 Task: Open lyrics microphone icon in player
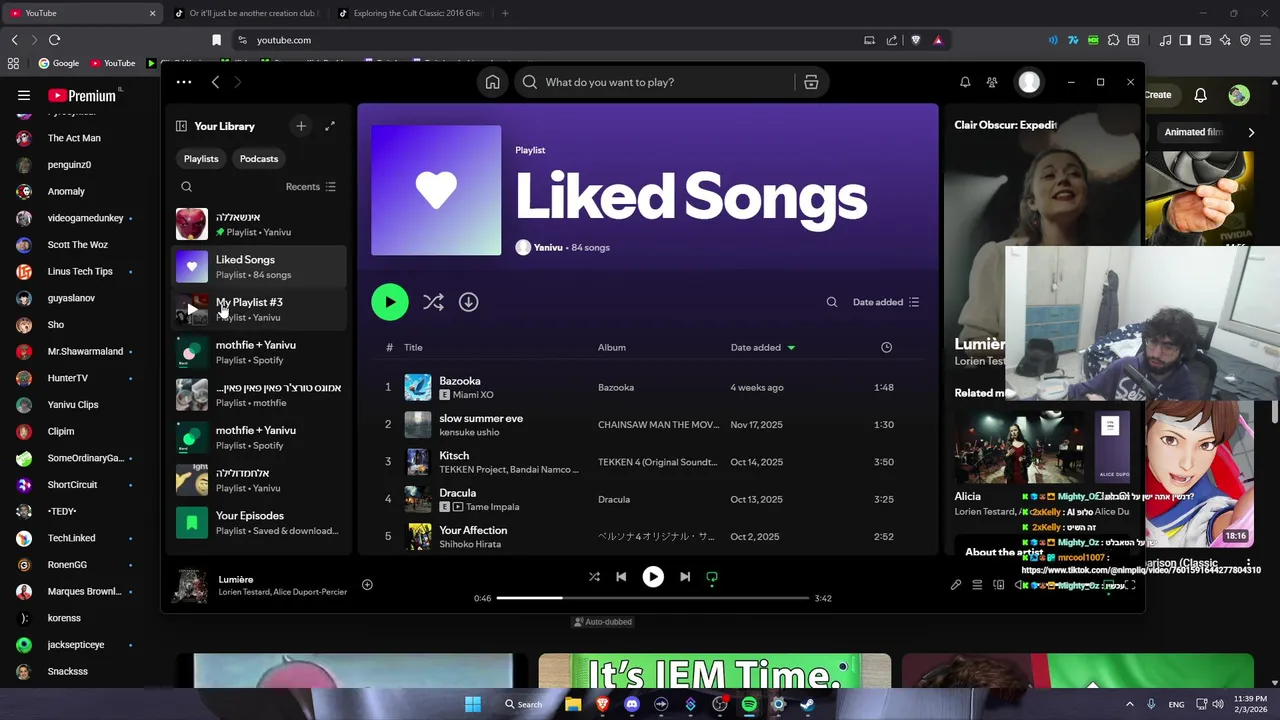[955, 585]
